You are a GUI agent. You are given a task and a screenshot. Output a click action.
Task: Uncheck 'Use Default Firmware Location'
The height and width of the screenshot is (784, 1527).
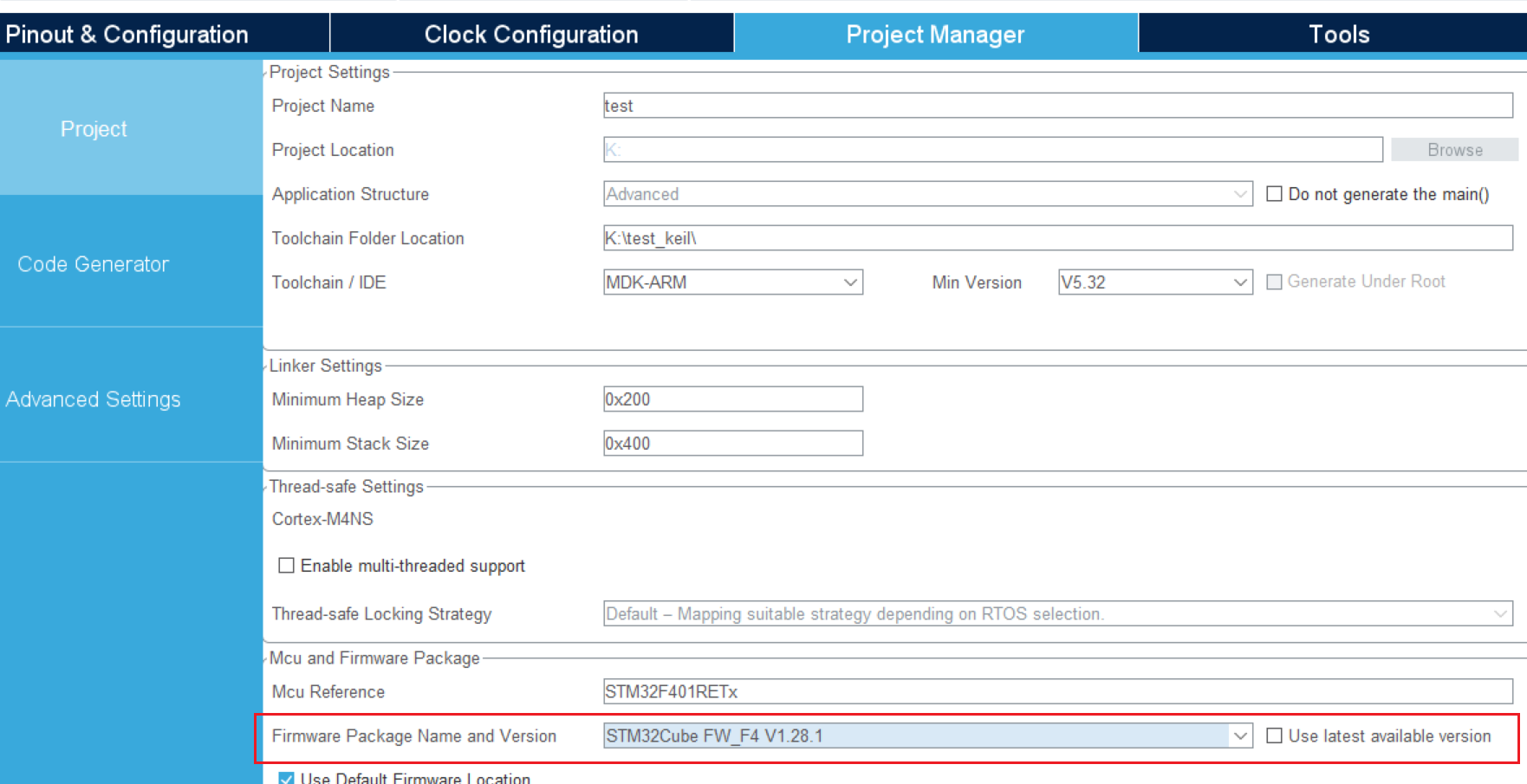286,777
